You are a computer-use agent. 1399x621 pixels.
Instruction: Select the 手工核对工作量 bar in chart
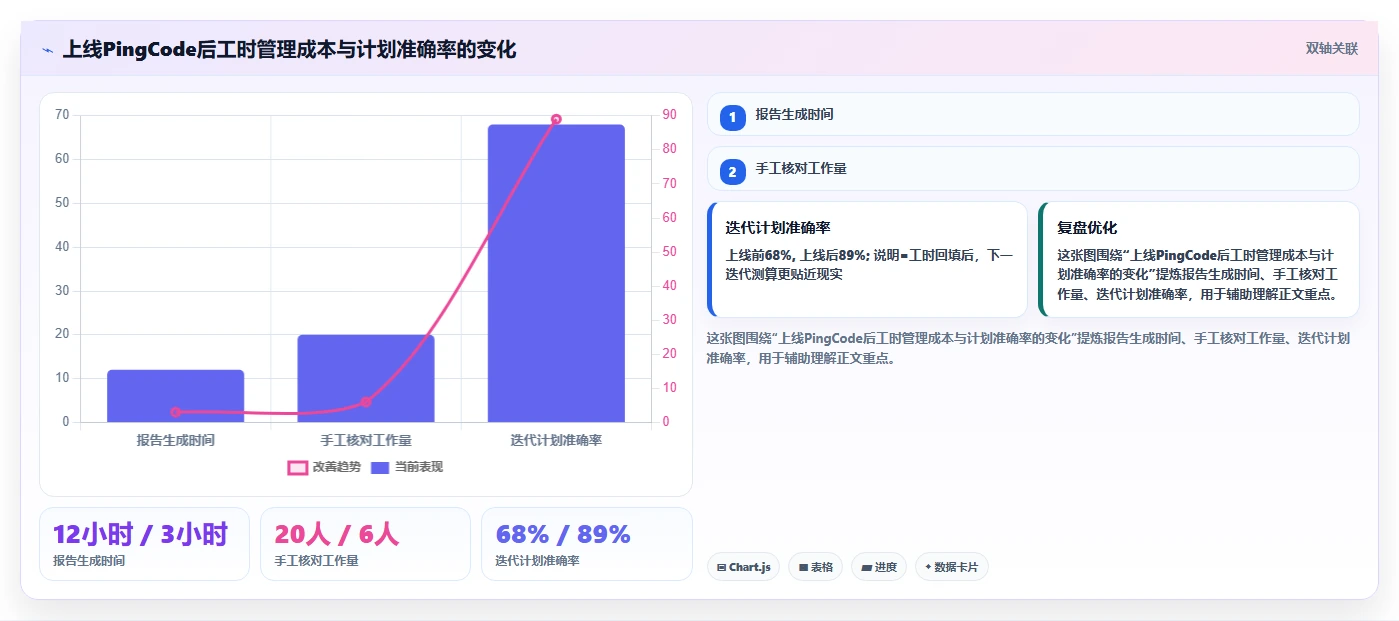[366, 378]
